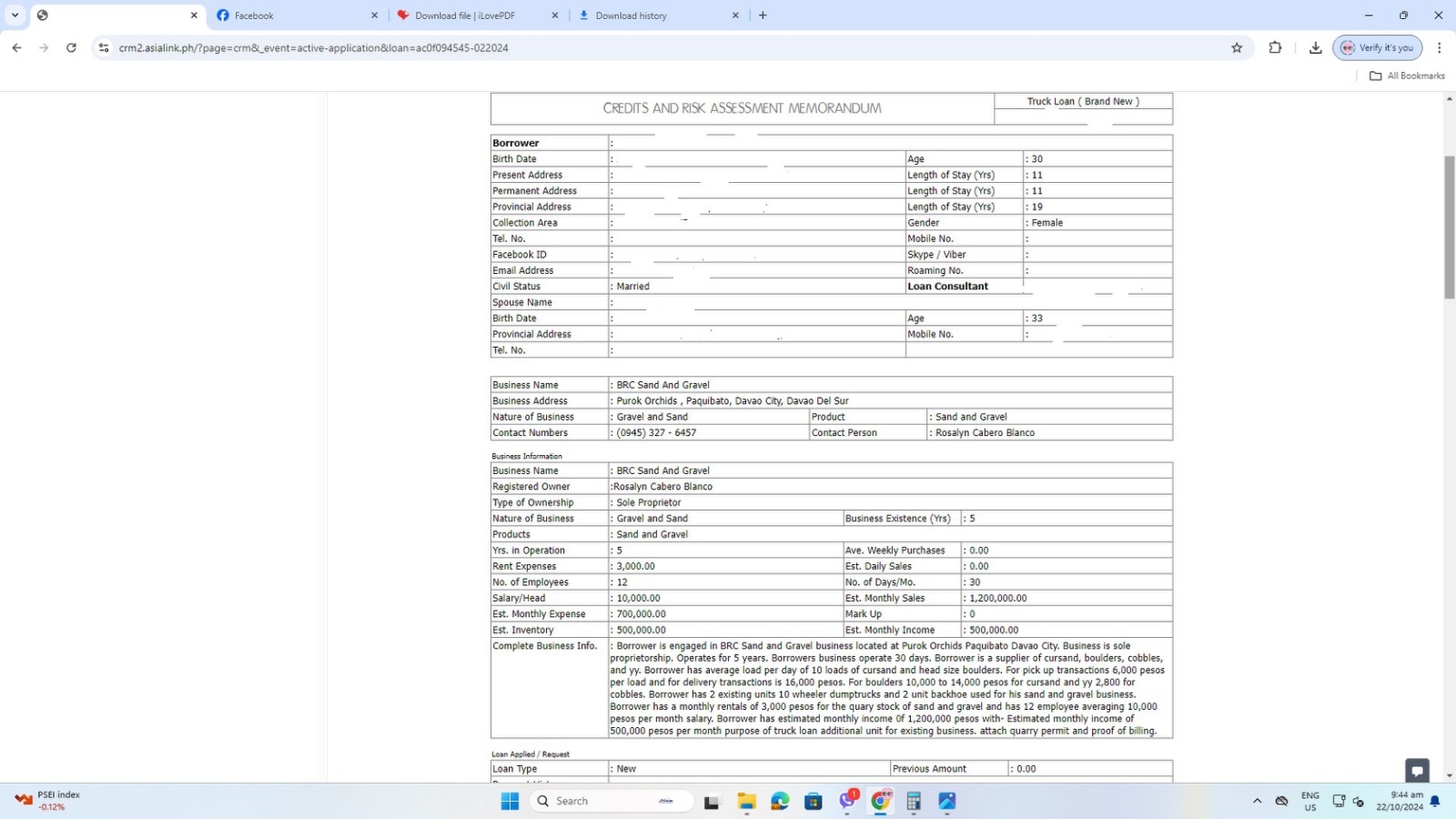Viewport: 1456px width, 819px height.
Task: Click the scrollbar down arrow
Action: (x=1450, y=775)
